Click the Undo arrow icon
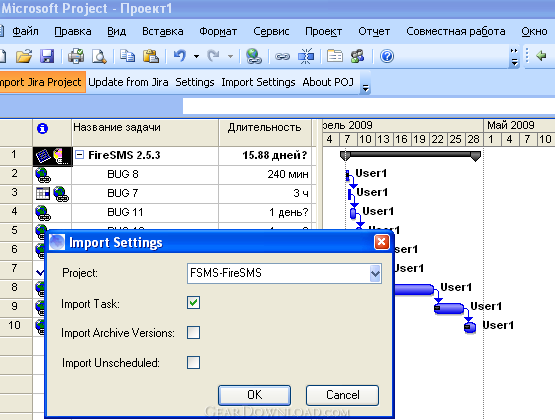 (180, 56)
